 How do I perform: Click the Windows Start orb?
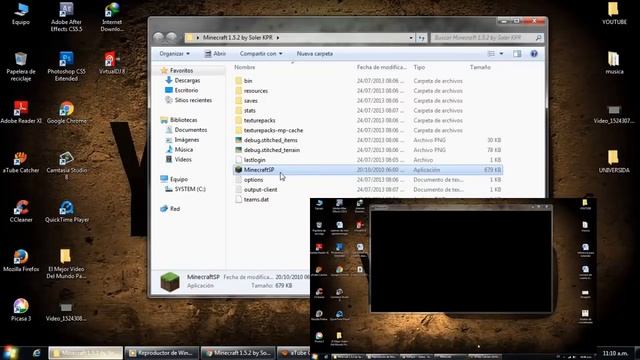[x=10, y=353]
